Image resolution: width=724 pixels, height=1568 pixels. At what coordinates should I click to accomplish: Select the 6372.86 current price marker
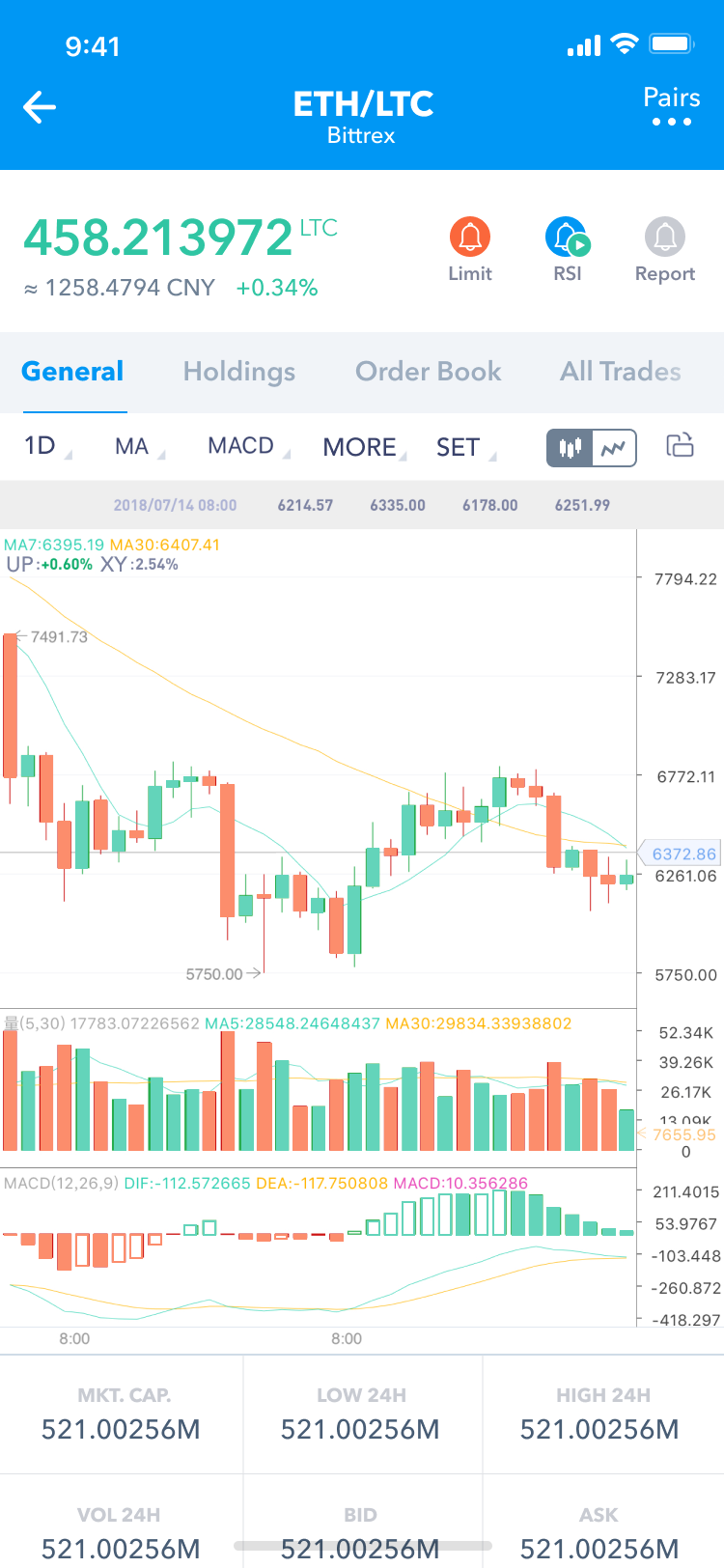click(x=682, y=853)
